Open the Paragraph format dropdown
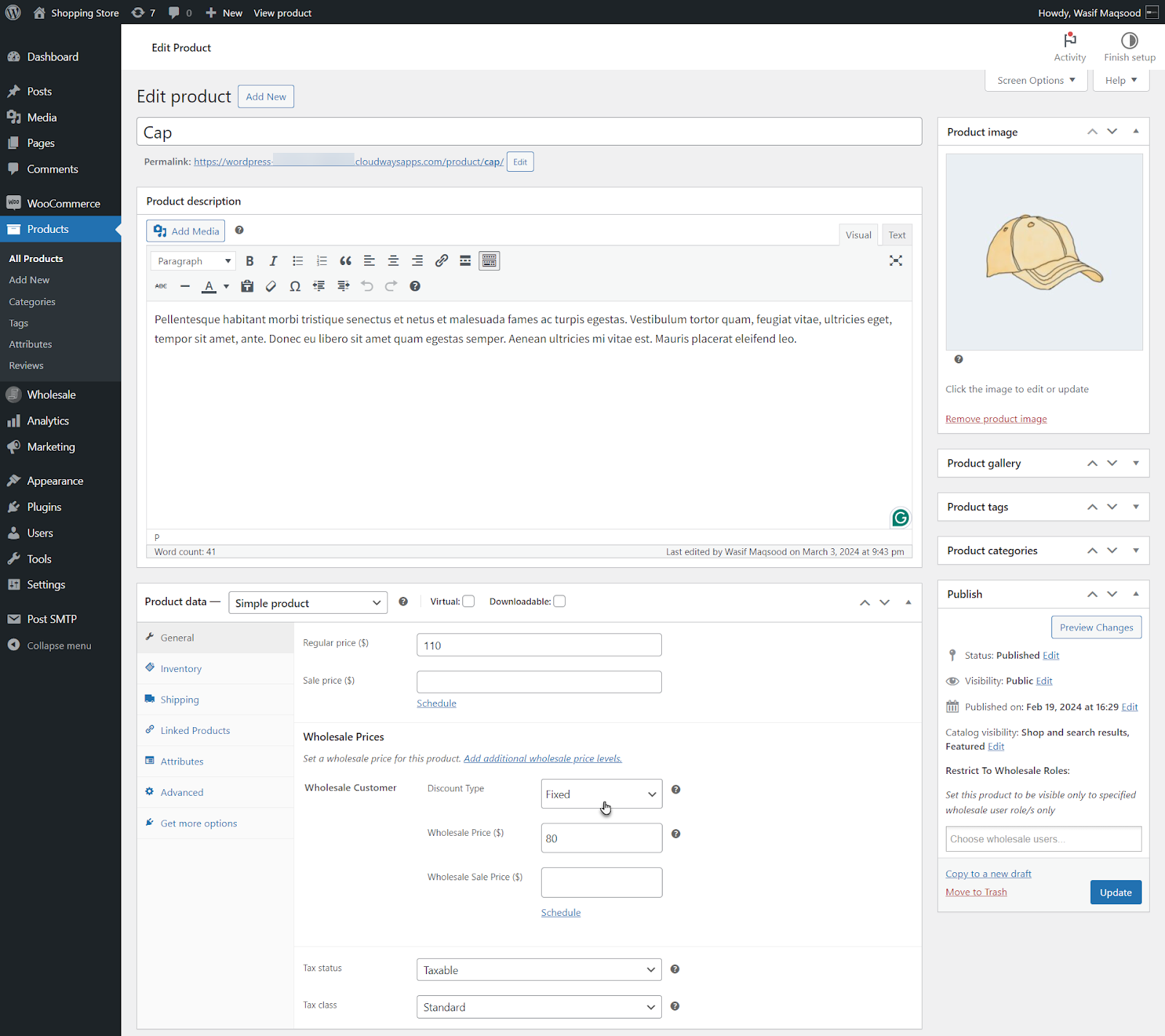Image resolution: width=1165 pixels, height=1036 pixels. (x=193, y=261)
